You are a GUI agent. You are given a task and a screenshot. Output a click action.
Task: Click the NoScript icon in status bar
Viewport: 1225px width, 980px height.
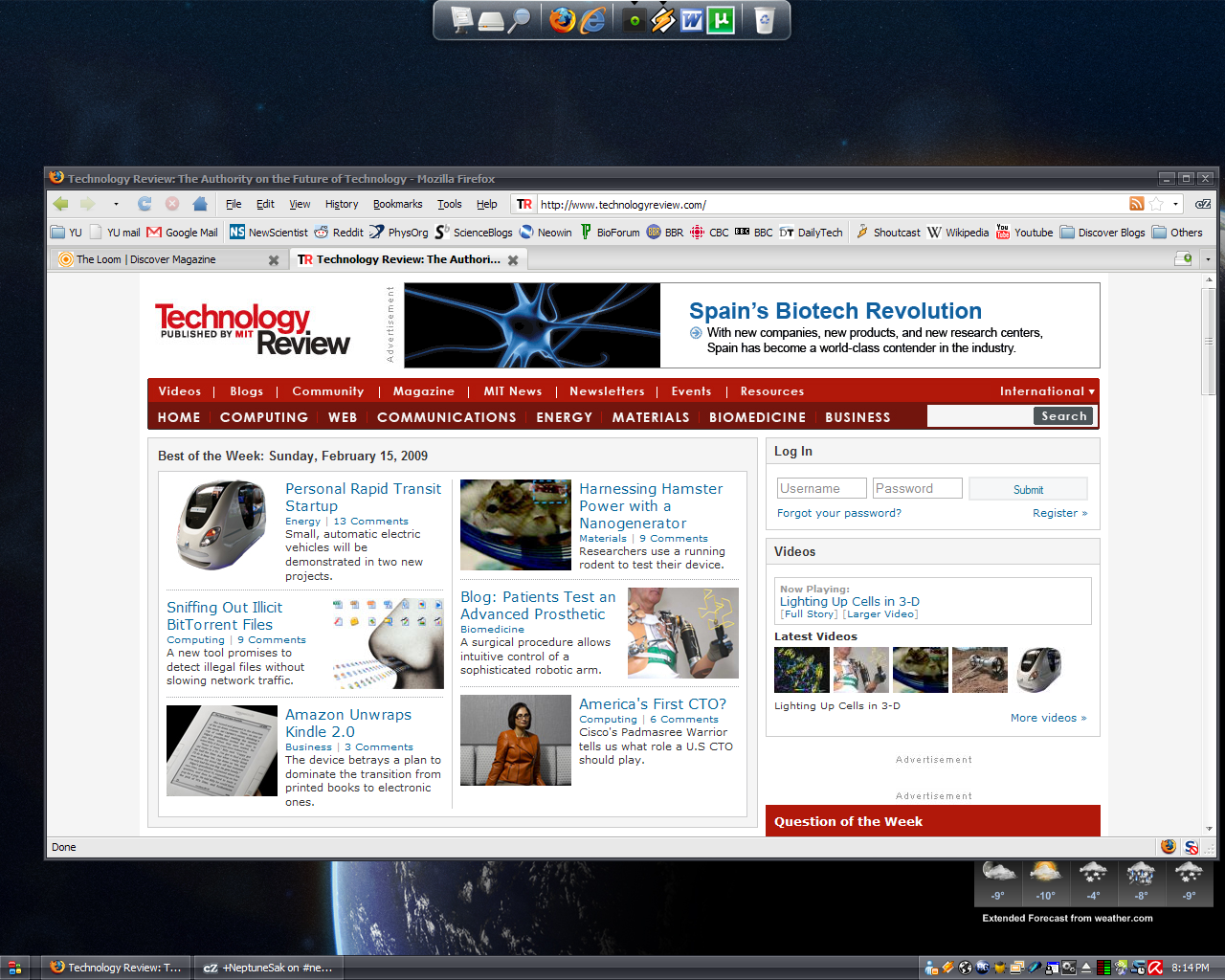click(x=1192, y=847)
